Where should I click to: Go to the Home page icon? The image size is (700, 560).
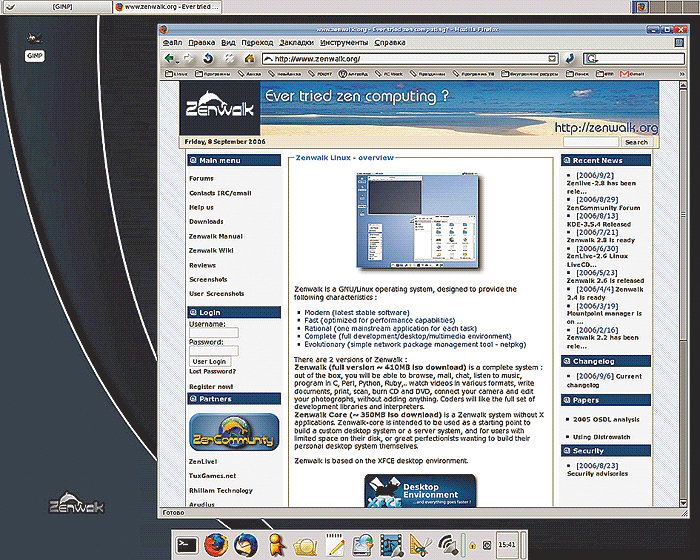(x=249, y=59)
